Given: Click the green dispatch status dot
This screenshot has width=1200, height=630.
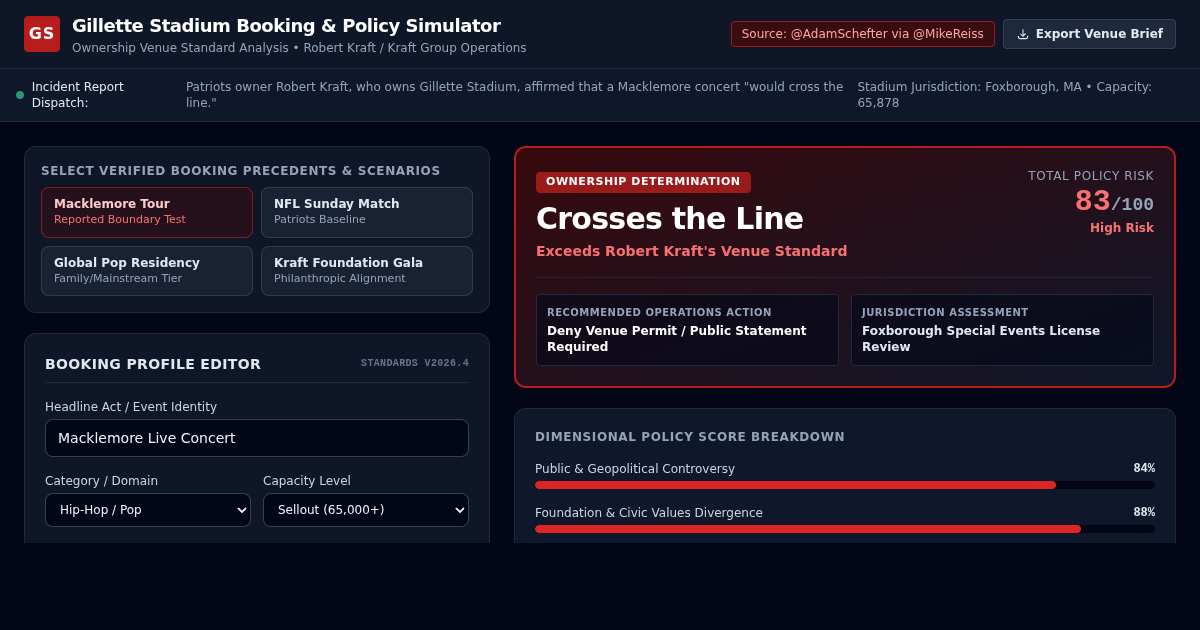Looking at the screenshot, I should [x=20, y=95].
